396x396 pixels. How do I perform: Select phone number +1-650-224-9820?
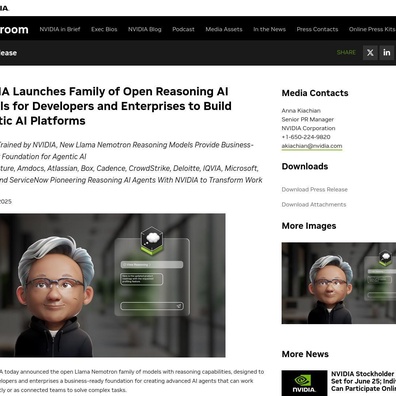[x=306, y=137]
